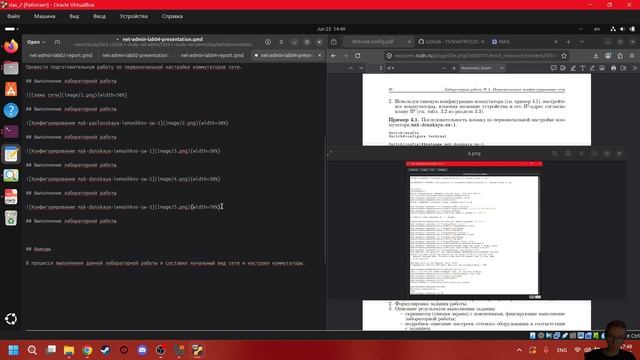Open File Explorer from Windows taskbar
This screenshot has width=640, height=360.
pyautogui.click(x=69, y=350)
